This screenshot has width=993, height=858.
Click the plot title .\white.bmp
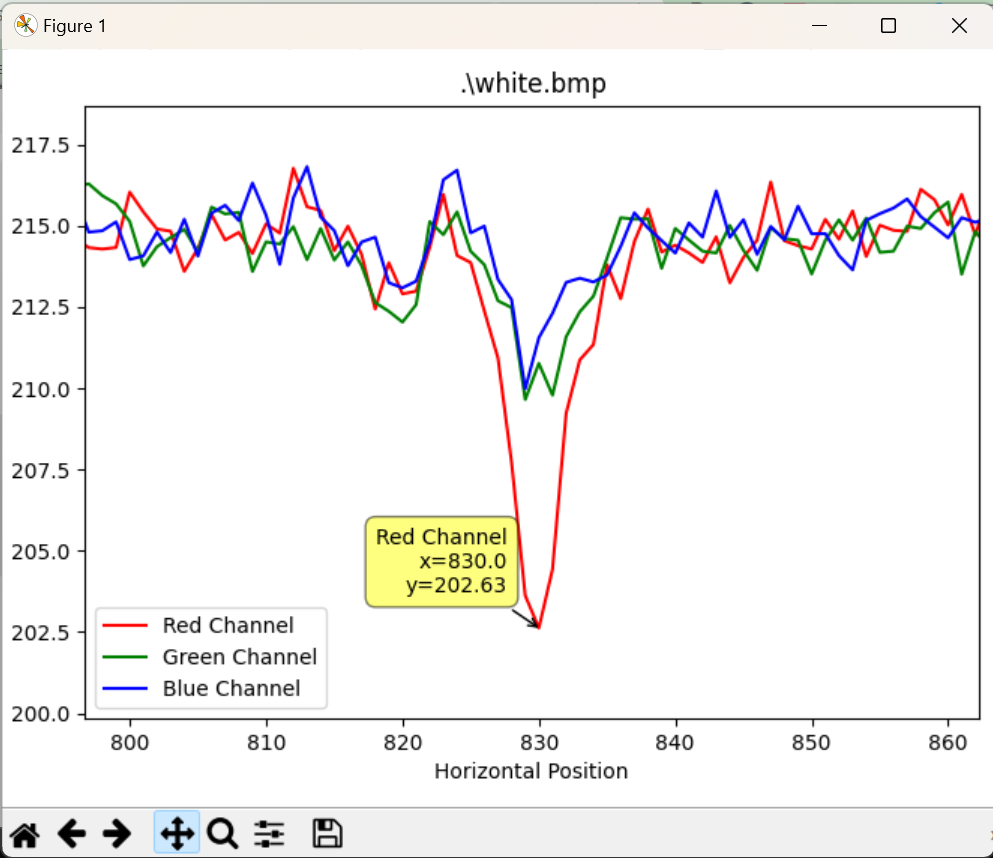pyautogui.click(x=533, y=83)
